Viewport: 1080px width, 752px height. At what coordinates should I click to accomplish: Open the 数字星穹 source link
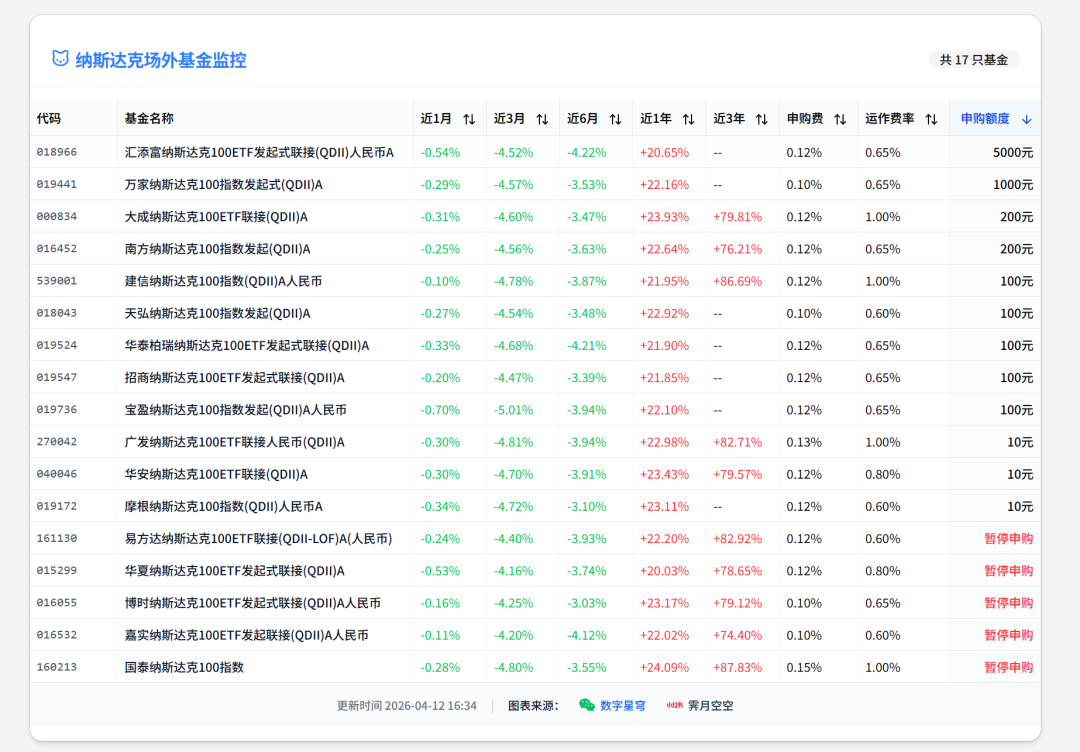tap(622, 705)
